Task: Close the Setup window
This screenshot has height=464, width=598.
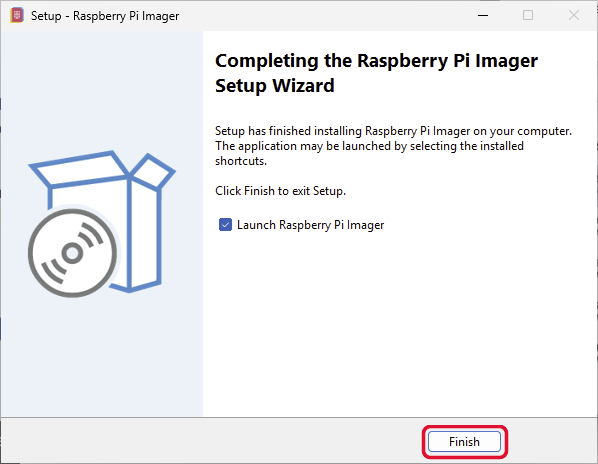Action: (574, 16)
